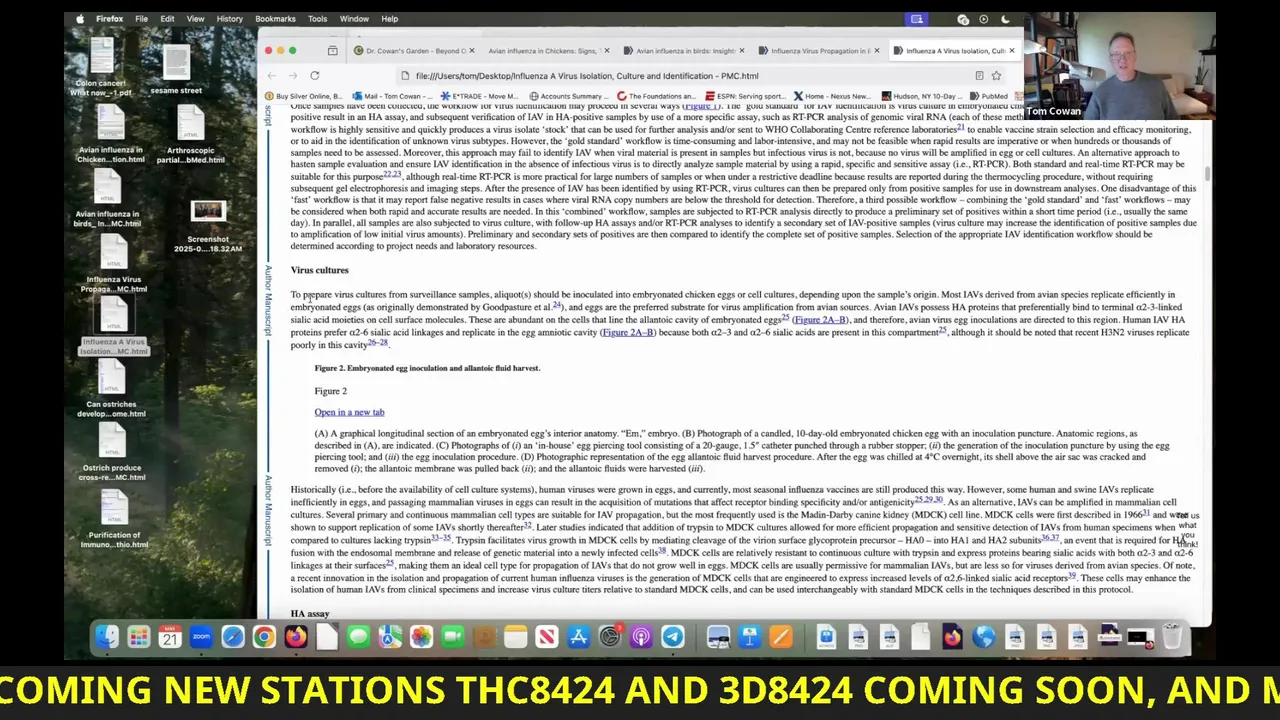Open Pages app in the Dock
The image size is (1280, 720).
pos(781,637)
